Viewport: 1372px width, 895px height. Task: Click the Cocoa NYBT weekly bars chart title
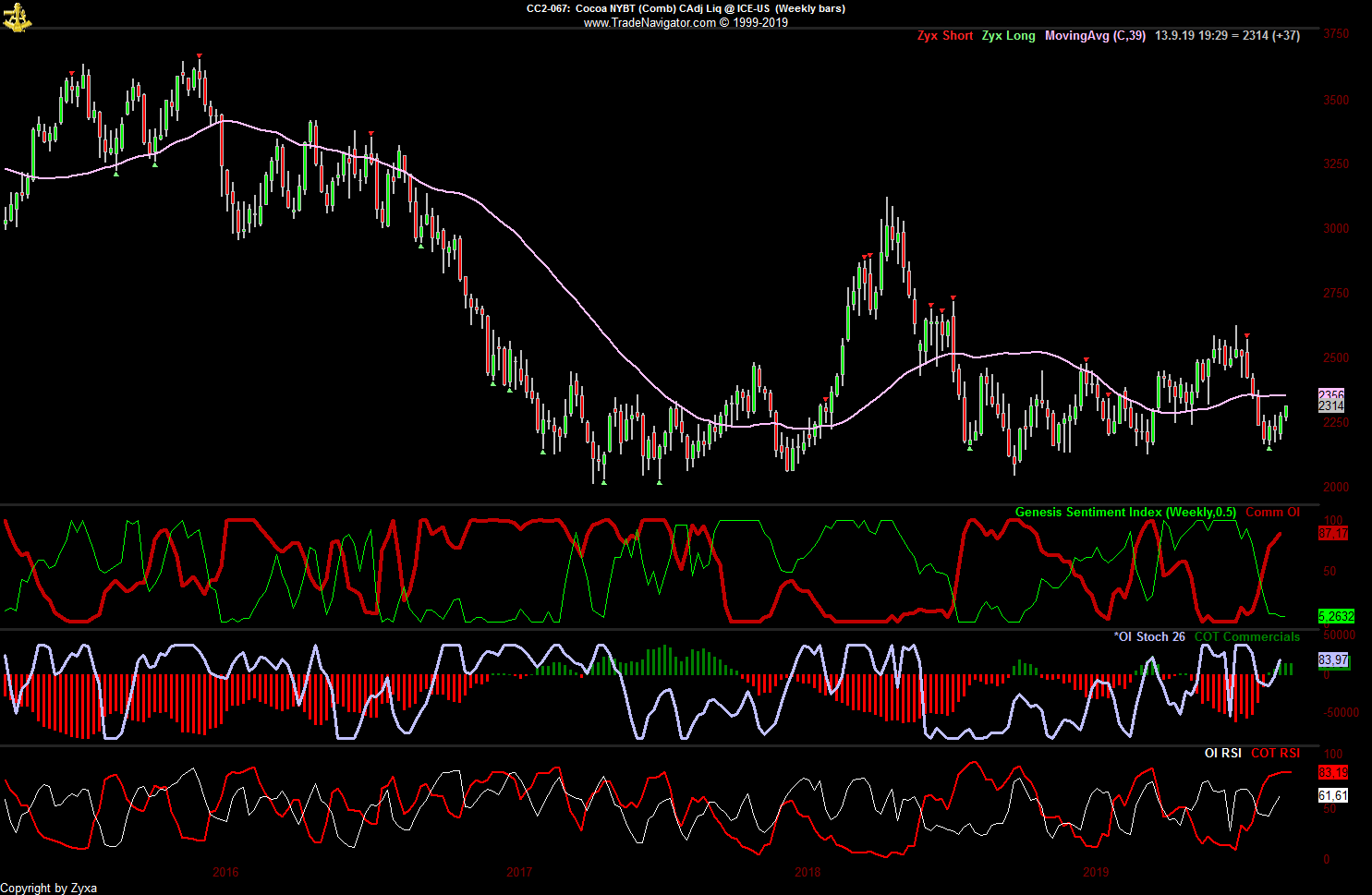pyautogui.click(x=686, y=8)
